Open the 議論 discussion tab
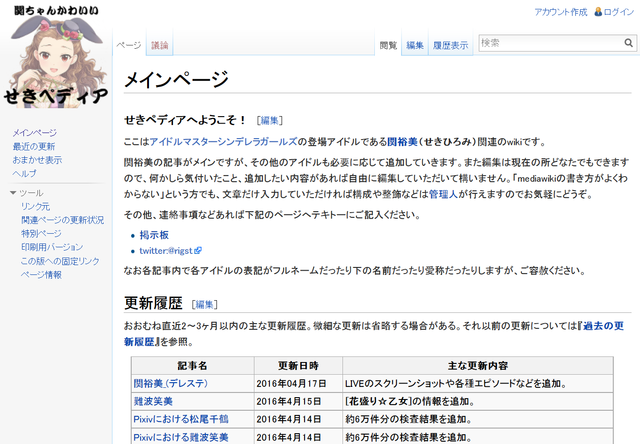This screenshot has width=640, height=444. click(160, 45)
